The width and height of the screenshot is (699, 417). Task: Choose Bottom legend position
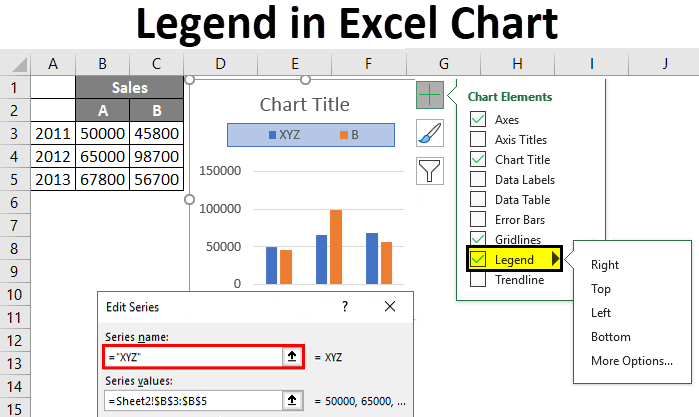pos(611,337)
